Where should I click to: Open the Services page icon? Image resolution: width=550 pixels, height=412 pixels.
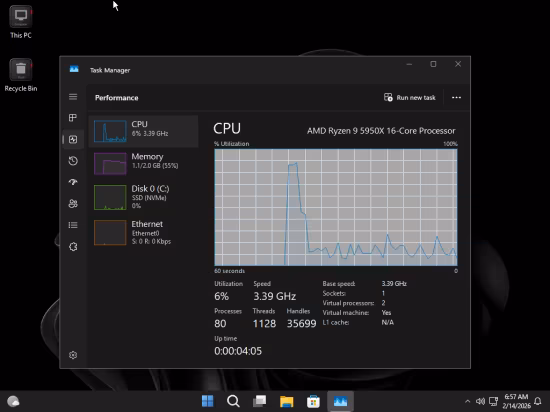(x=73, y=247)
